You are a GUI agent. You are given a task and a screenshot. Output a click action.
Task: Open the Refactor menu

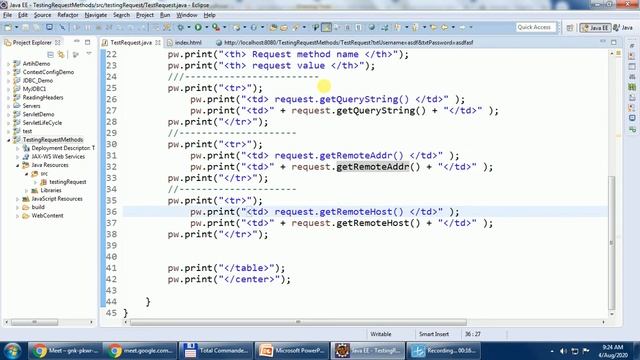(68, 15)
